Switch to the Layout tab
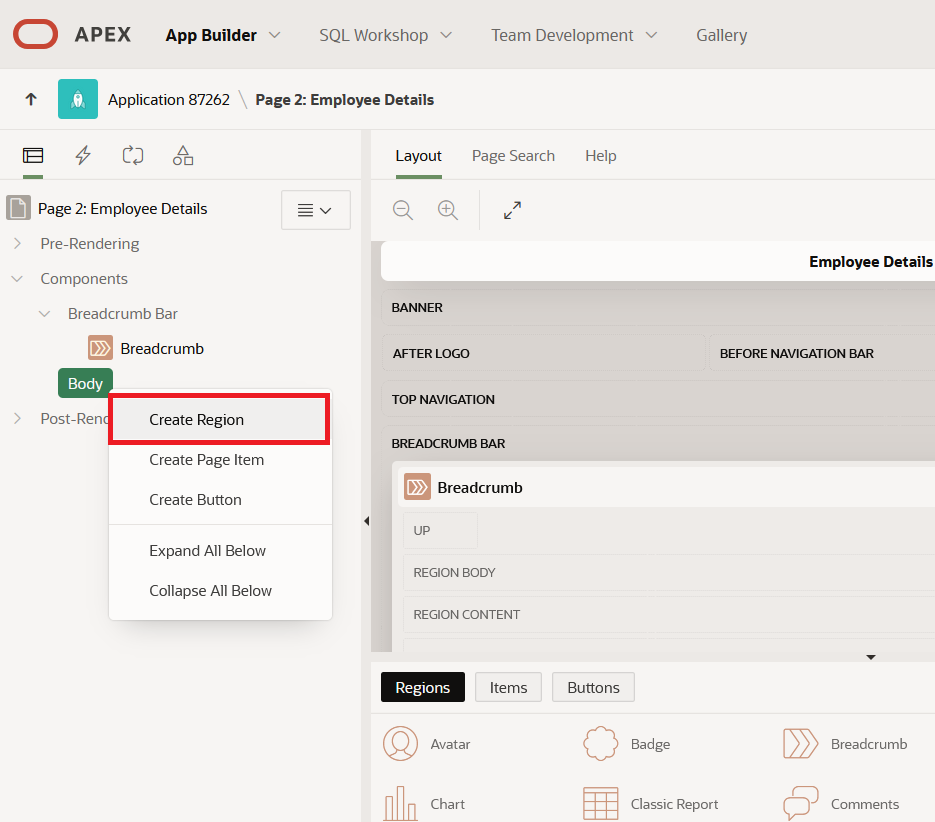This screenshot has height=822, width=935. pos(418,156)
